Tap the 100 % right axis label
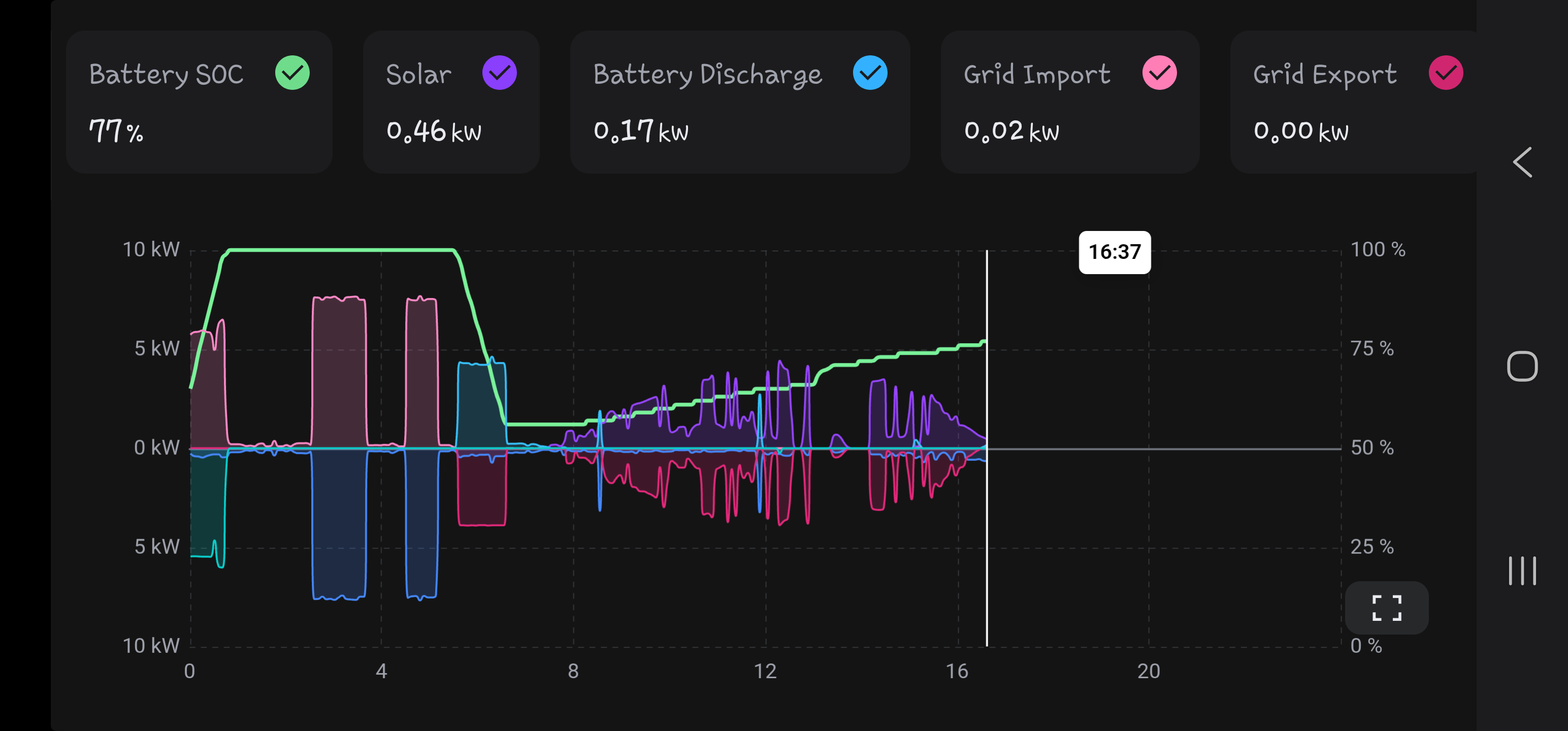Viewport: 1568px width, 731px height. (x=1378, y=250)
